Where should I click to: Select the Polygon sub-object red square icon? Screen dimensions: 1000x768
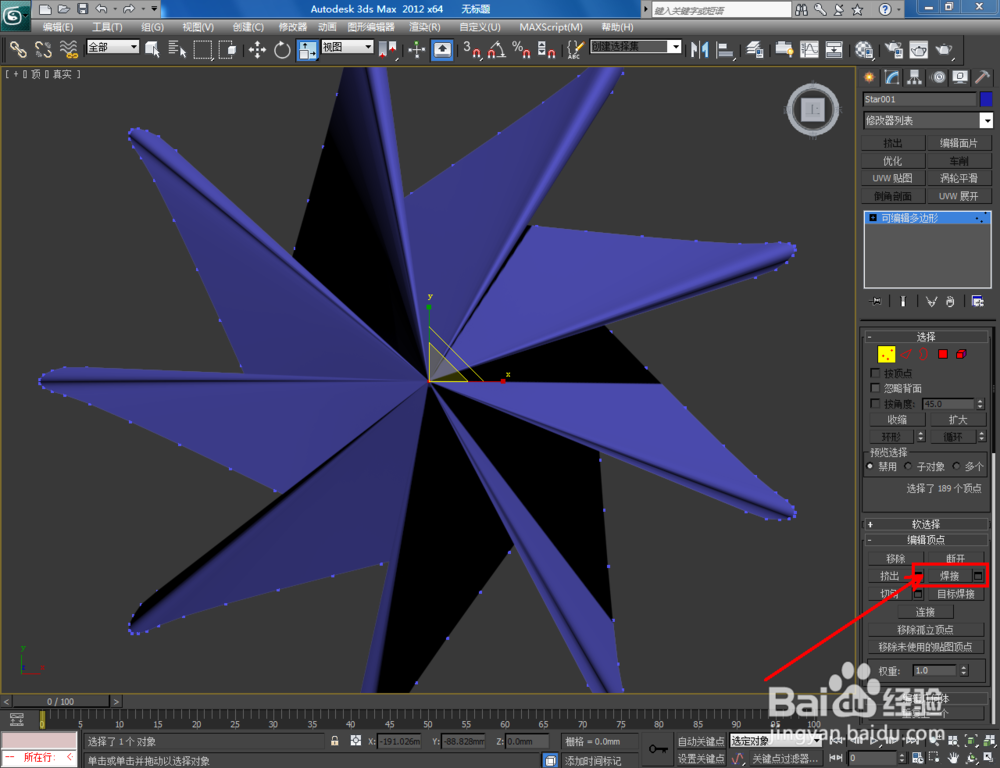click(943, 354)
